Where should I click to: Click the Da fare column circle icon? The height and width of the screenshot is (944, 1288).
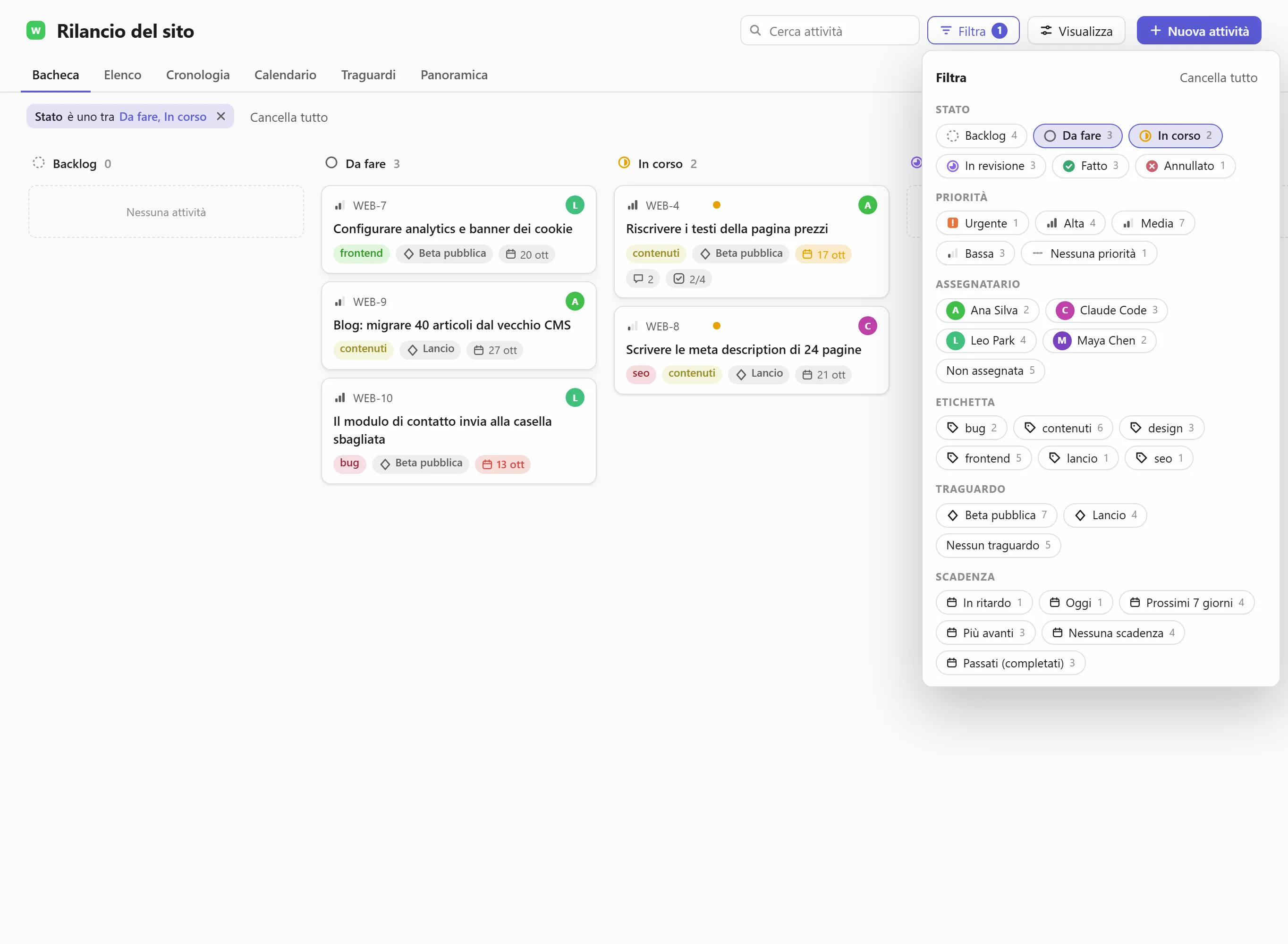point(331,163)
